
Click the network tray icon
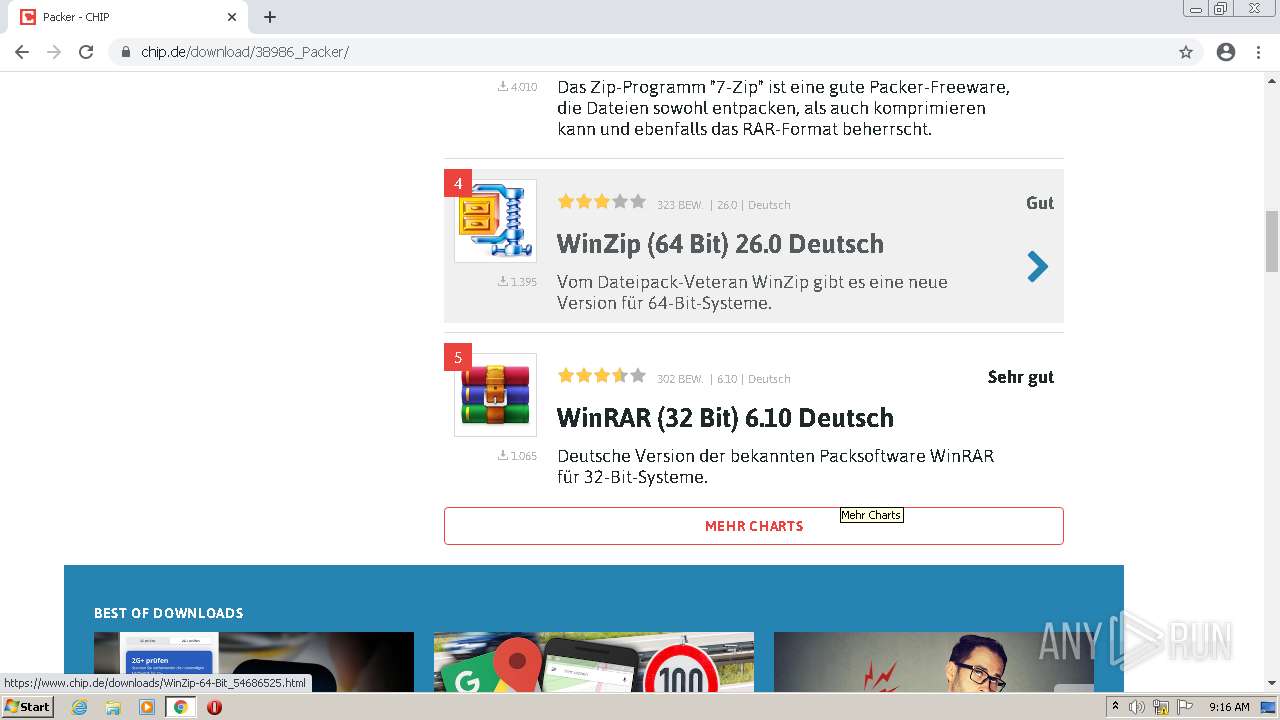pyautogui.click(x=1161, y=707)
